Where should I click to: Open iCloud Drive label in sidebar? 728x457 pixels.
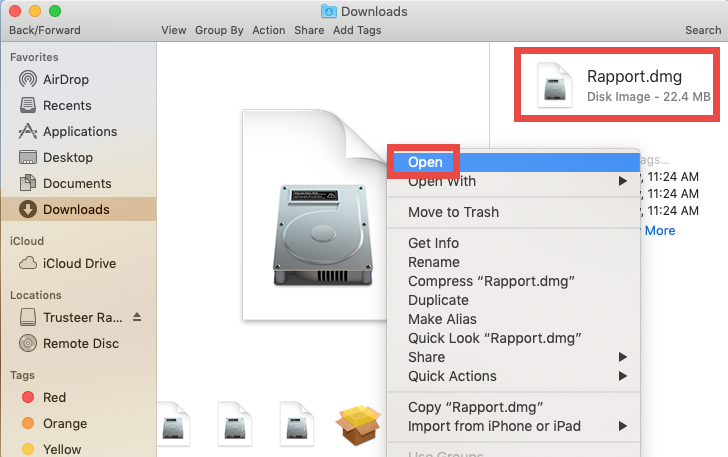79,263
